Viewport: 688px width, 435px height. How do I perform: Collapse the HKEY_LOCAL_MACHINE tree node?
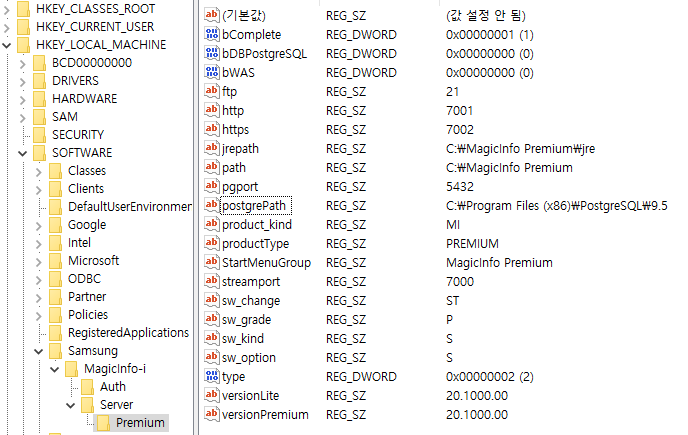pyautogui.click(x=6, y=45)
